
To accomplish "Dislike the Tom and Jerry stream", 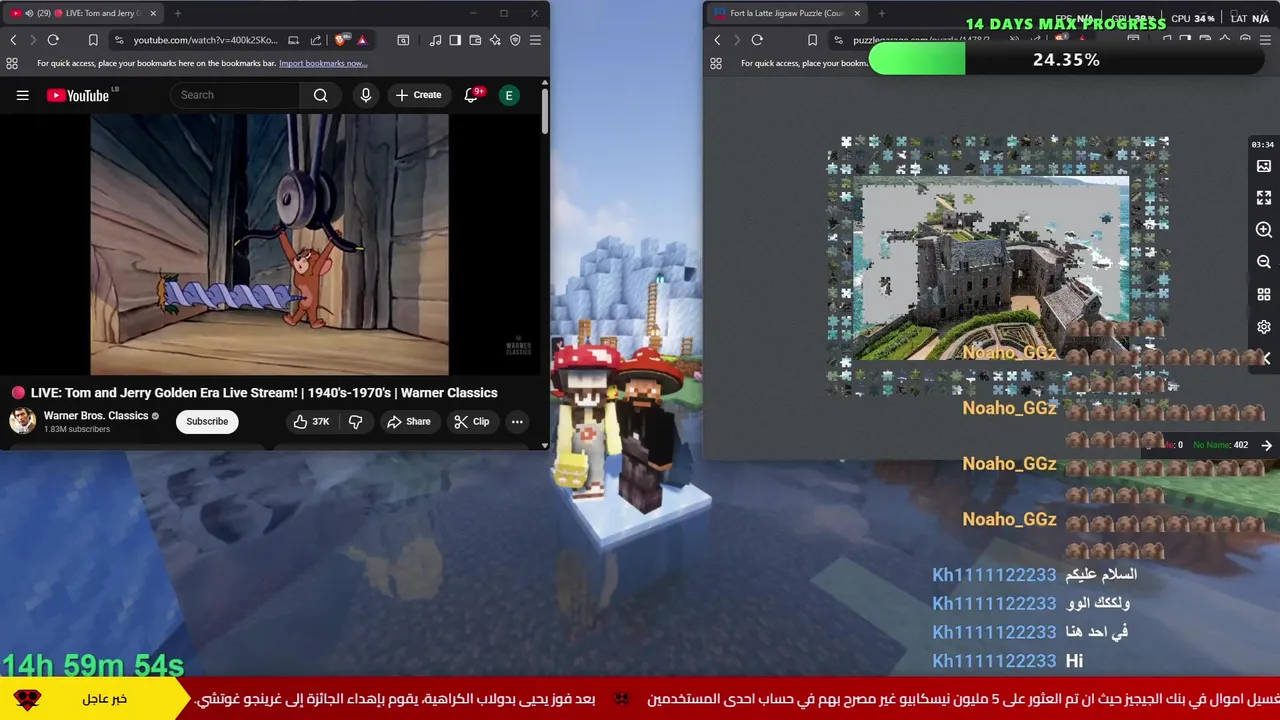I will [355, 421].
